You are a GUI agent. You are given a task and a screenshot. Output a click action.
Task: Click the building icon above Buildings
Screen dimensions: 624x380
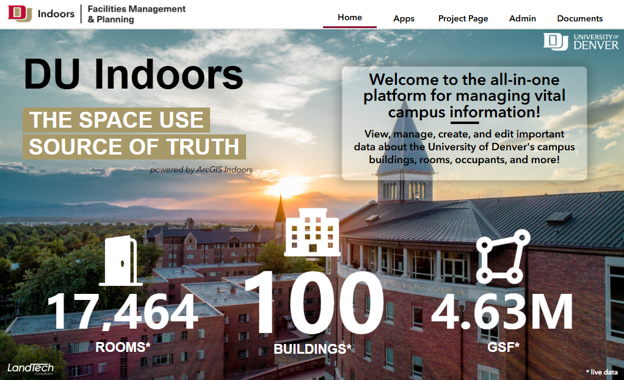[312, 232]
